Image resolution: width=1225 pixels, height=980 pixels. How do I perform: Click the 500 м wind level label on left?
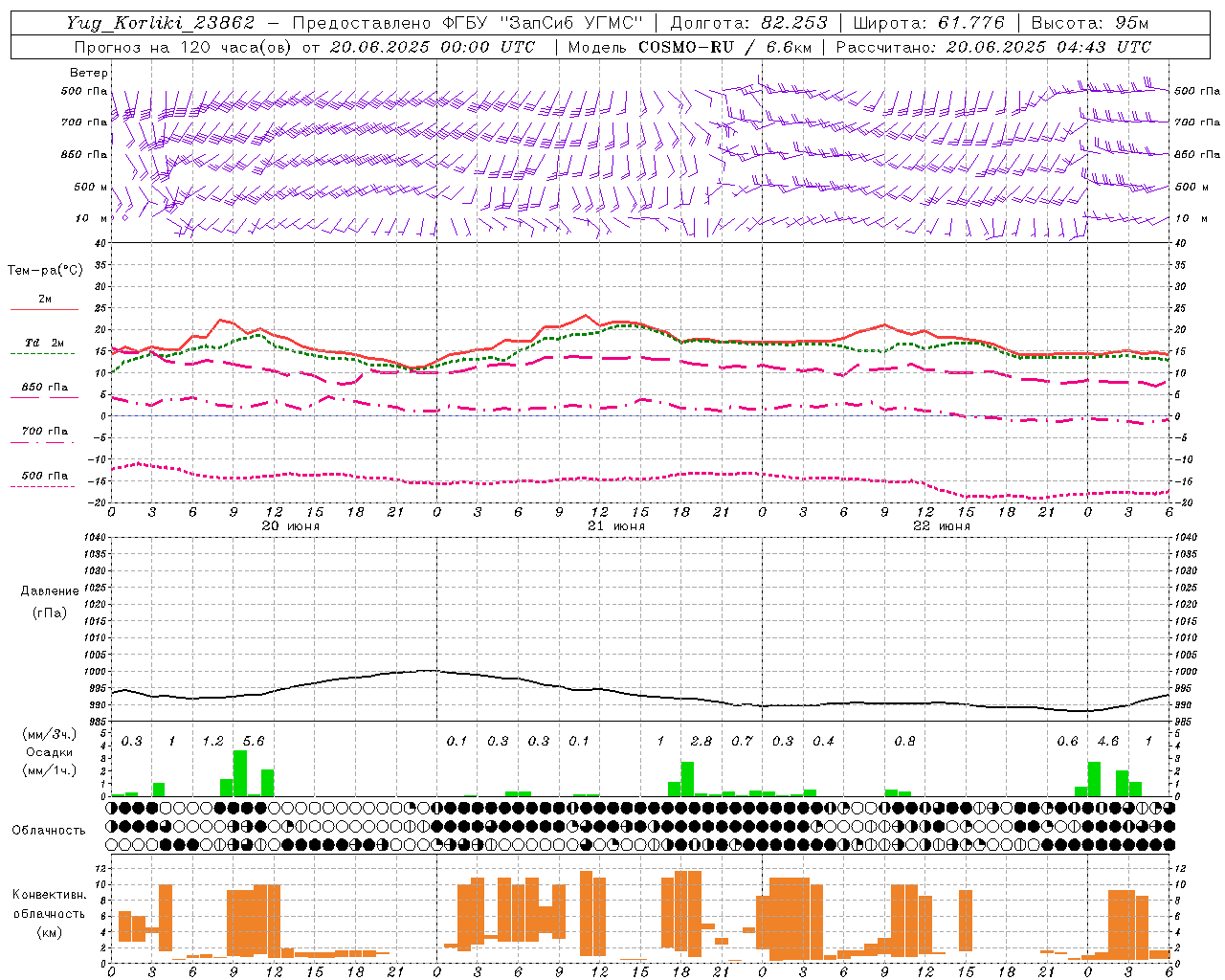(91, 187)
